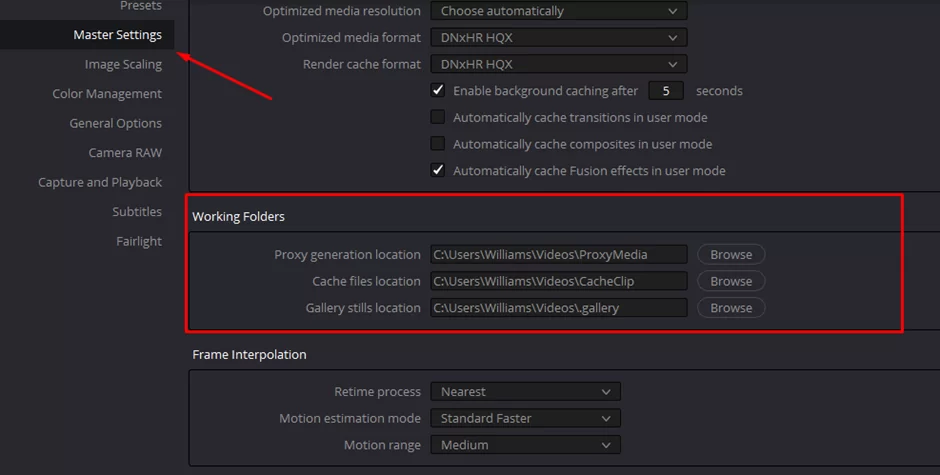Go to General Options
940x475 pixels.
point(115,123)
